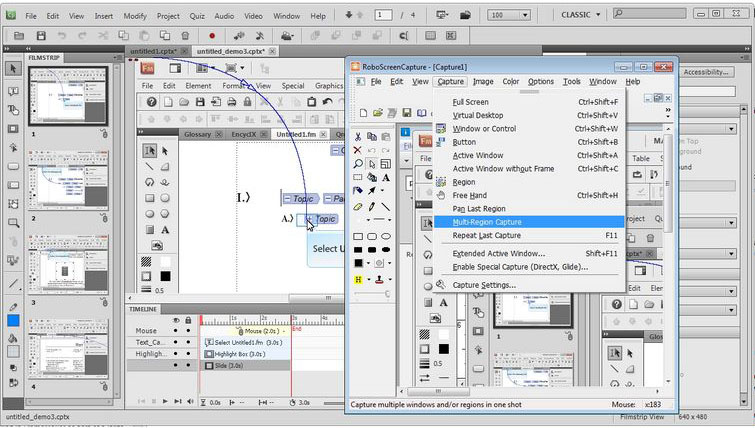
Task: Open the Quiz menu in Captivate
Action: (197, 16)
